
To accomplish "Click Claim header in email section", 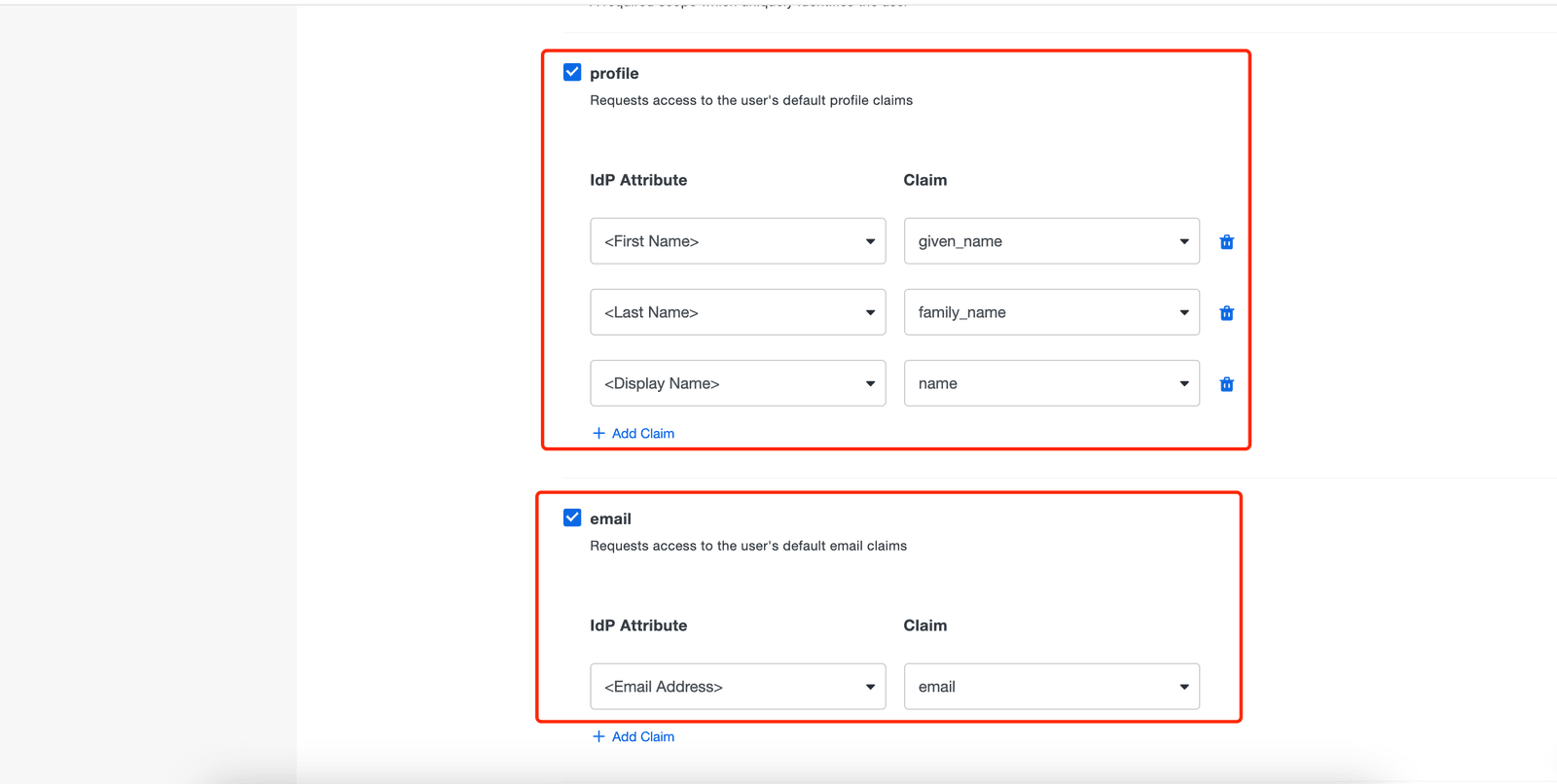I will [924, 625].
